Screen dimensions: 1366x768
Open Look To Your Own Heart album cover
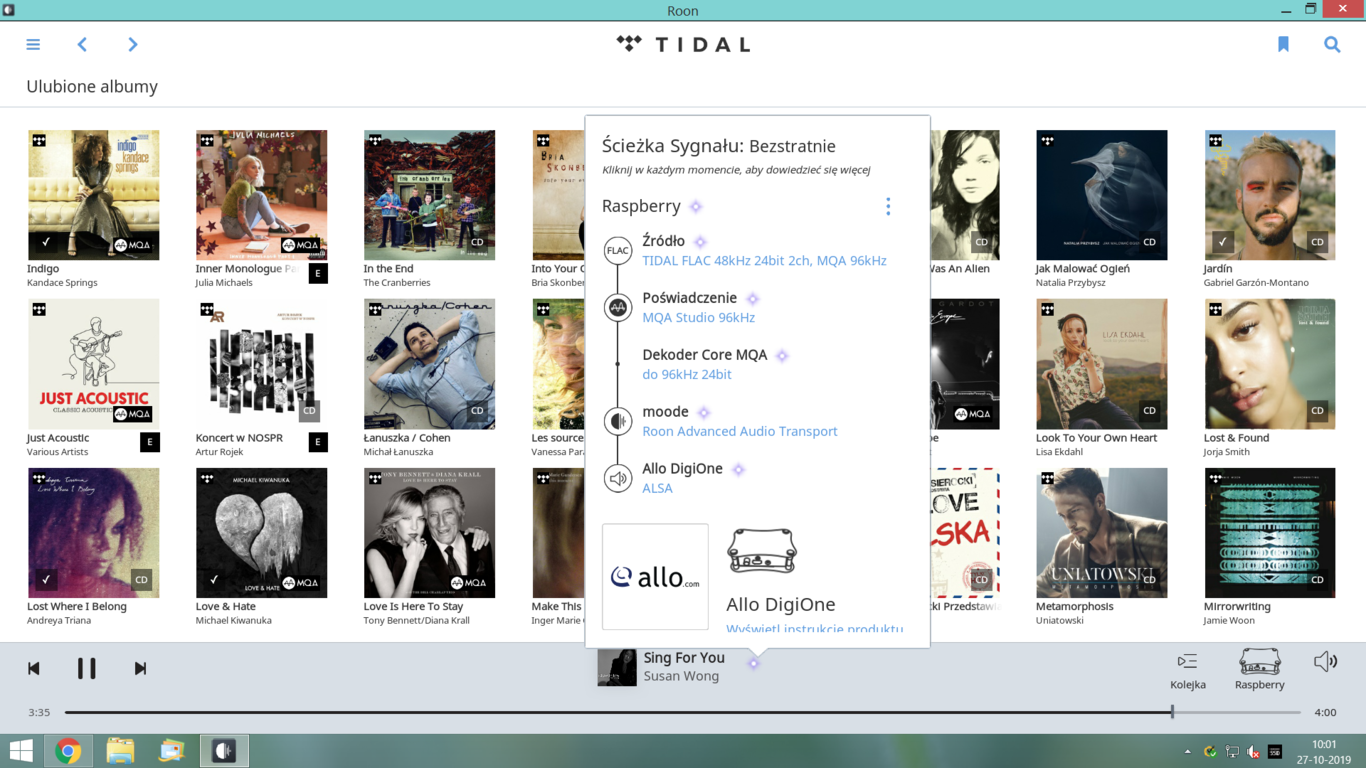(1101, 364)
